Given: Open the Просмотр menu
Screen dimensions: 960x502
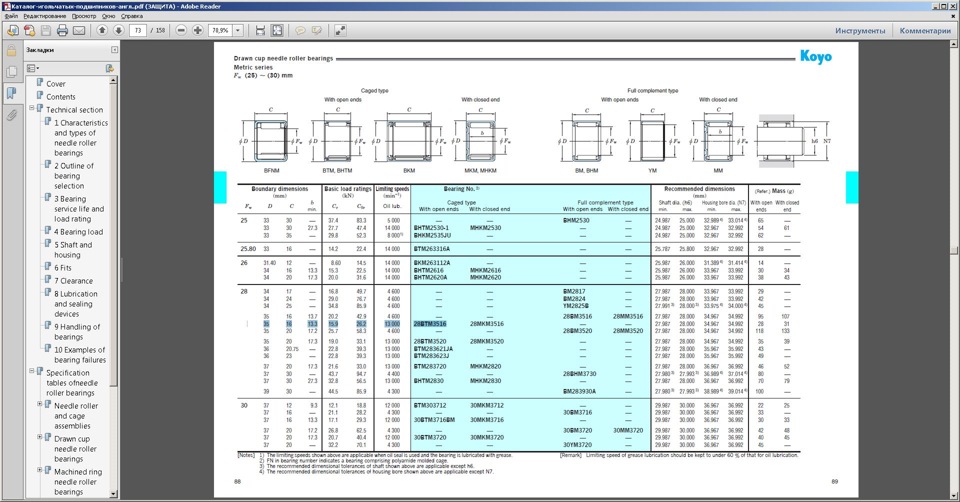Looking at the screenshot, I should [84, 16].
